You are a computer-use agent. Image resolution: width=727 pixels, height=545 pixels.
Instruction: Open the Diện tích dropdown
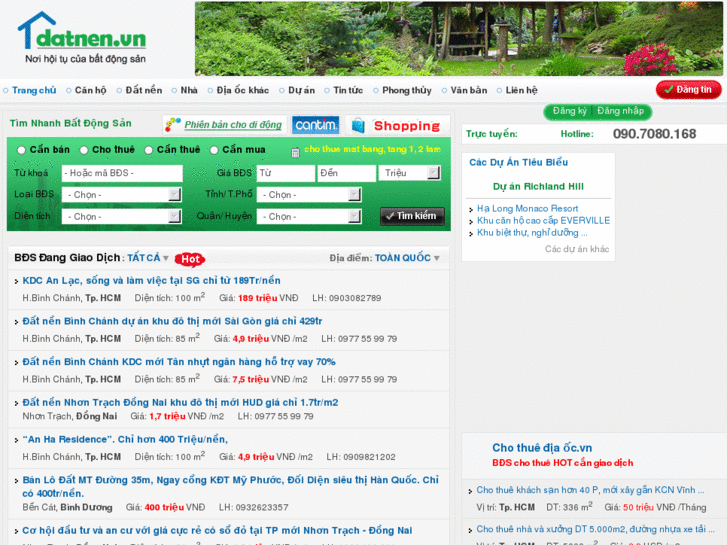(121, 216)
